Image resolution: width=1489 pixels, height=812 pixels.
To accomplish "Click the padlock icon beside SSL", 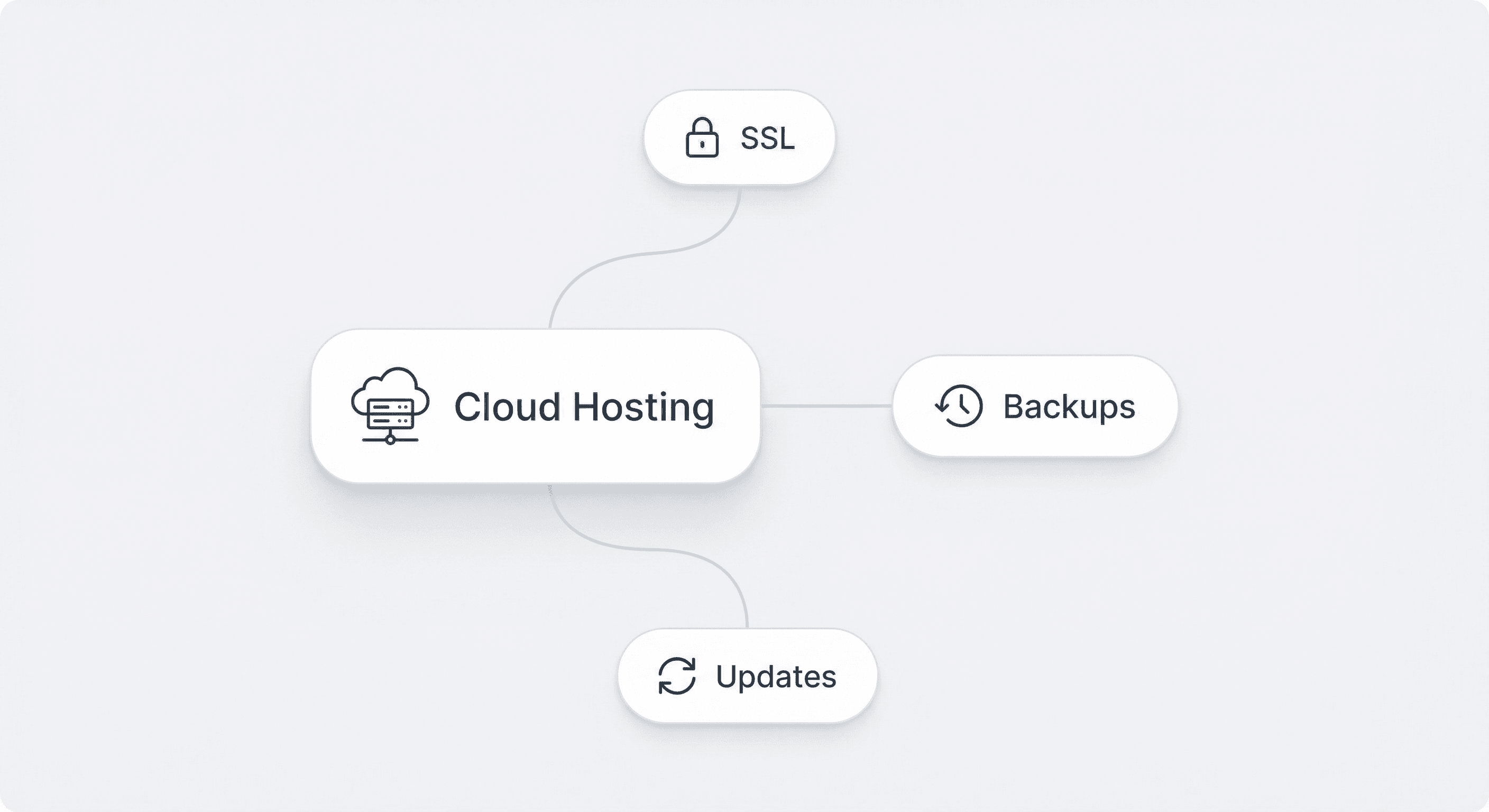I will [x=702, y=138].
